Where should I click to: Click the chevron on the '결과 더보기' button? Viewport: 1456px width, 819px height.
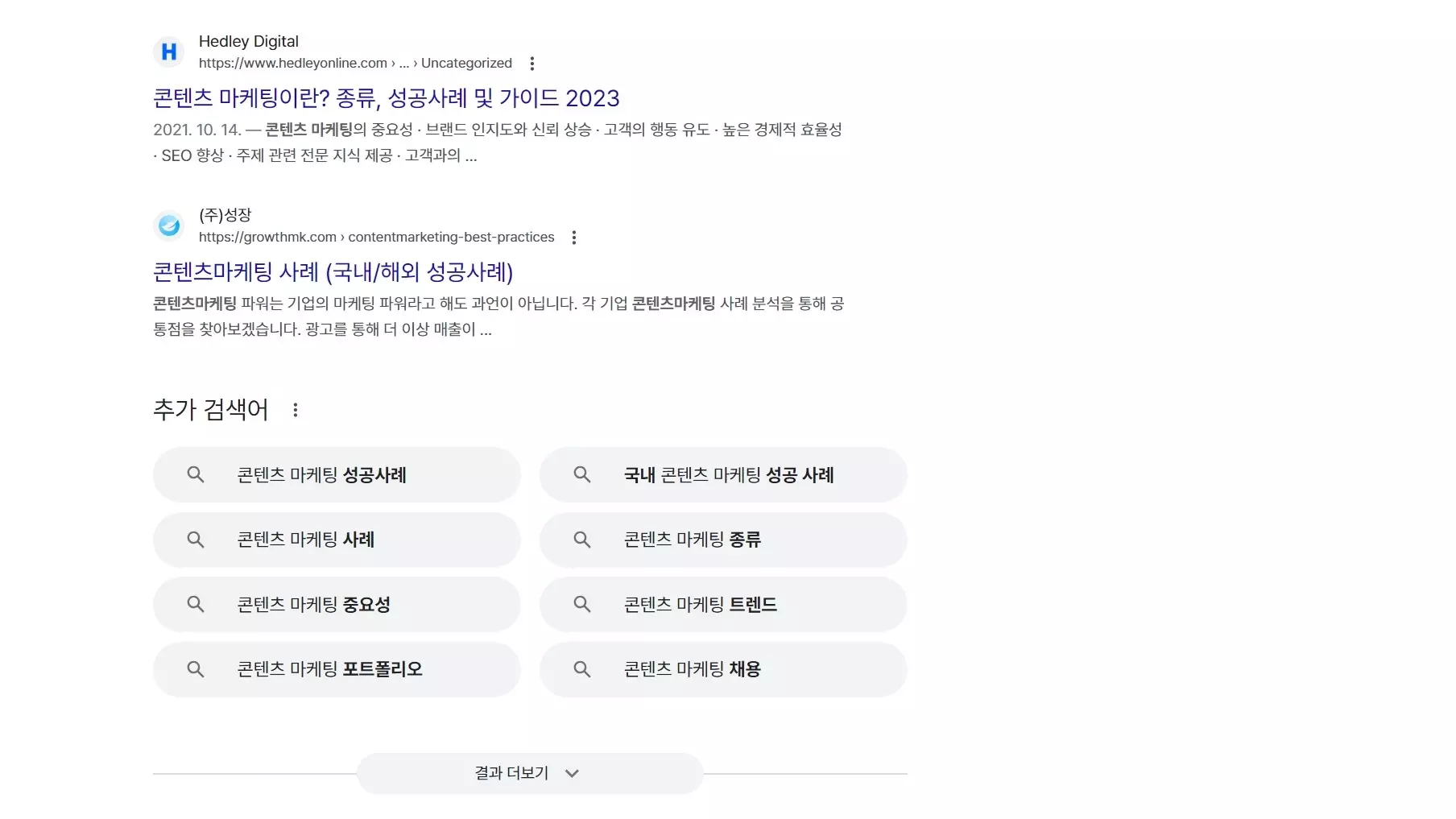(x=573, y=772)
